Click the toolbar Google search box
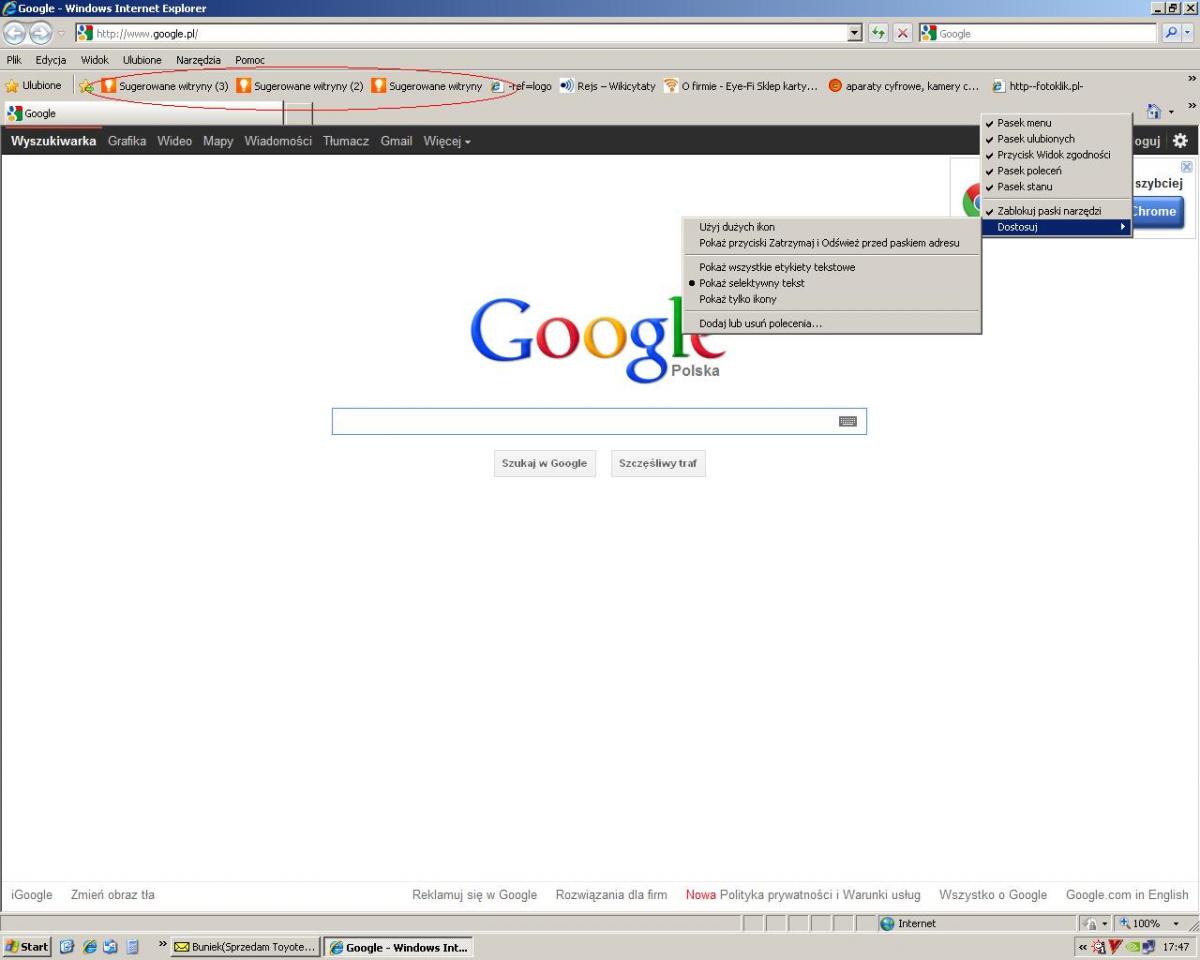This screenshot has width=1200, height=960. pyautogui.click(x=1038, y=33)
